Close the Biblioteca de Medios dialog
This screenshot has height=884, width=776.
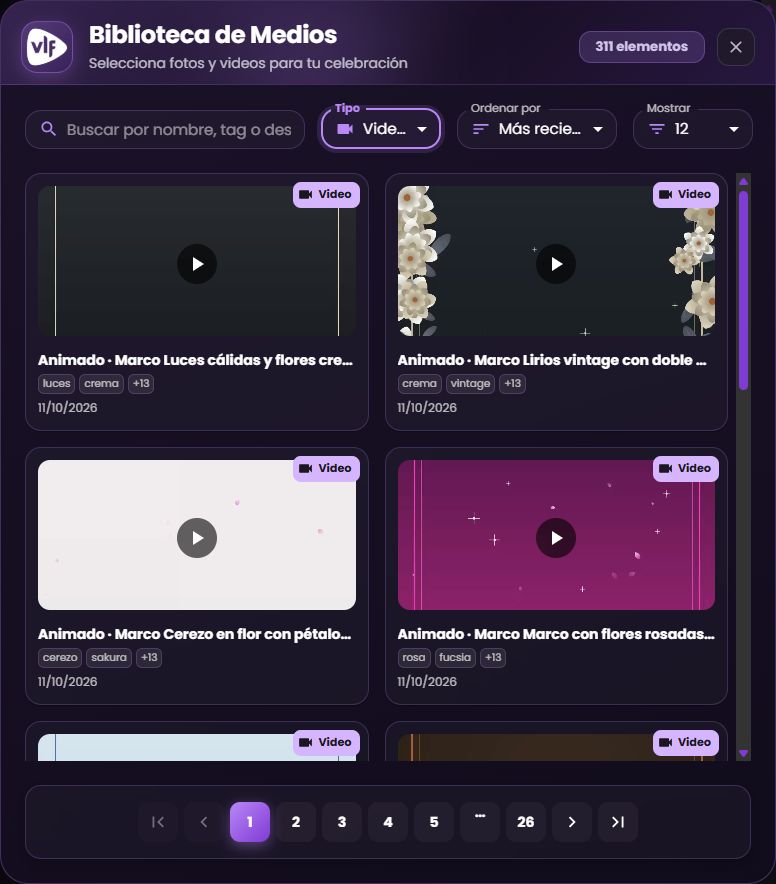[x=735, y=47]
